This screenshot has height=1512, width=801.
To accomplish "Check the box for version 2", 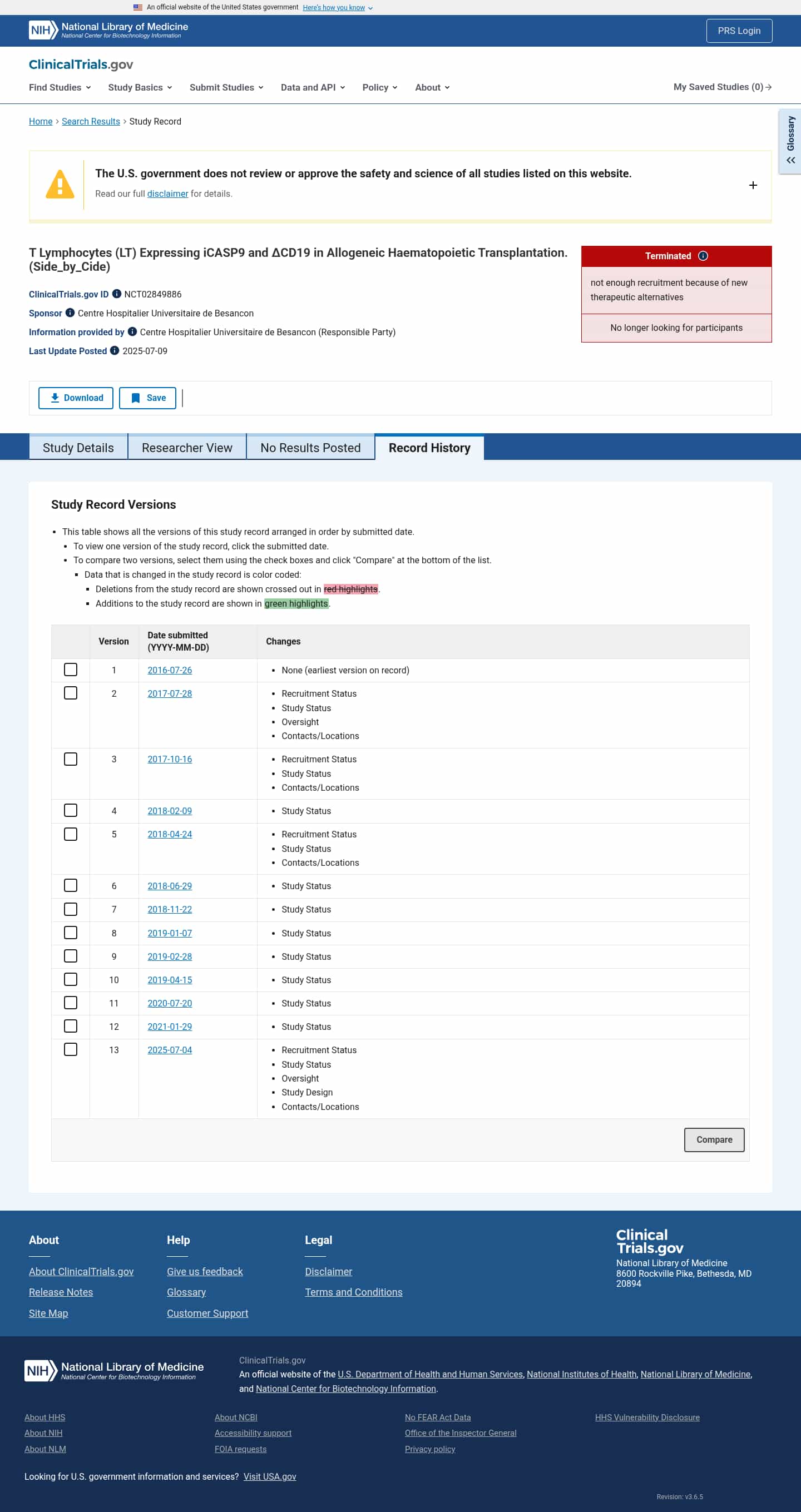I will pos(71,693).
